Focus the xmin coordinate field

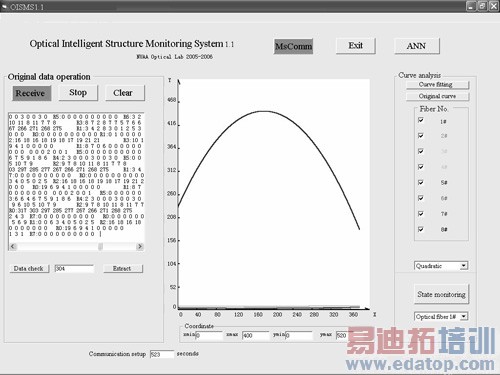click(208, 335)
